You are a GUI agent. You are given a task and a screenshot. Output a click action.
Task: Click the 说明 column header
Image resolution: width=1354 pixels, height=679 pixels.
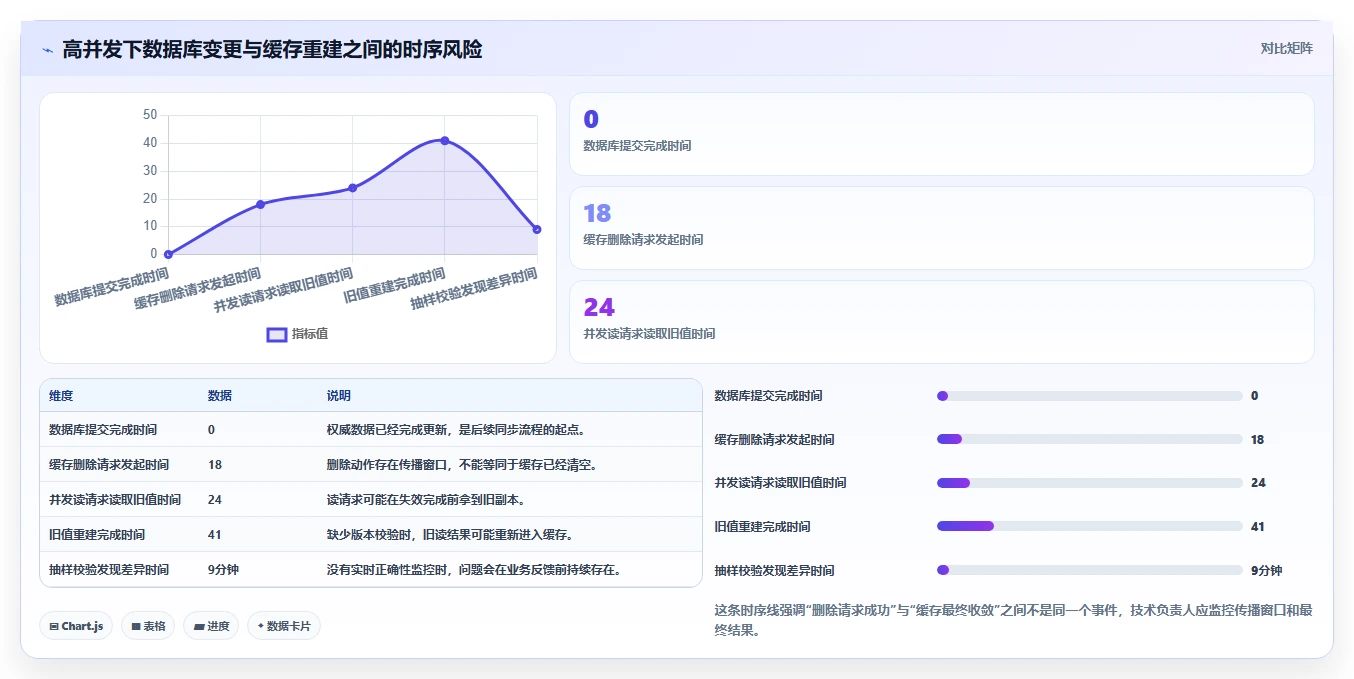click(339, 396)
